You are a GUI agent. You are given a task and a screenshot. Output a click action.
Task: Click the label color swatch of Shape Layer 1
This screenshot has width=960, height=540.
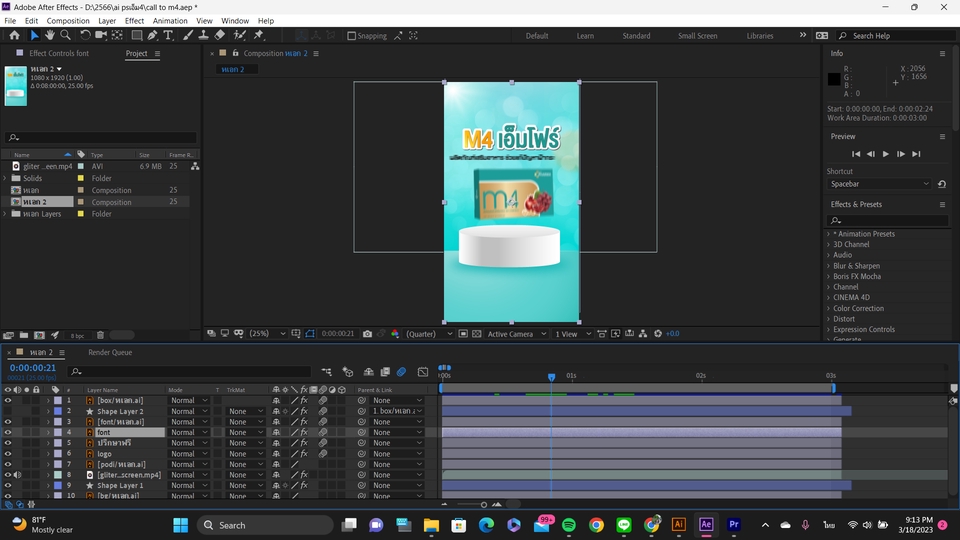click(x=58, y=486)
